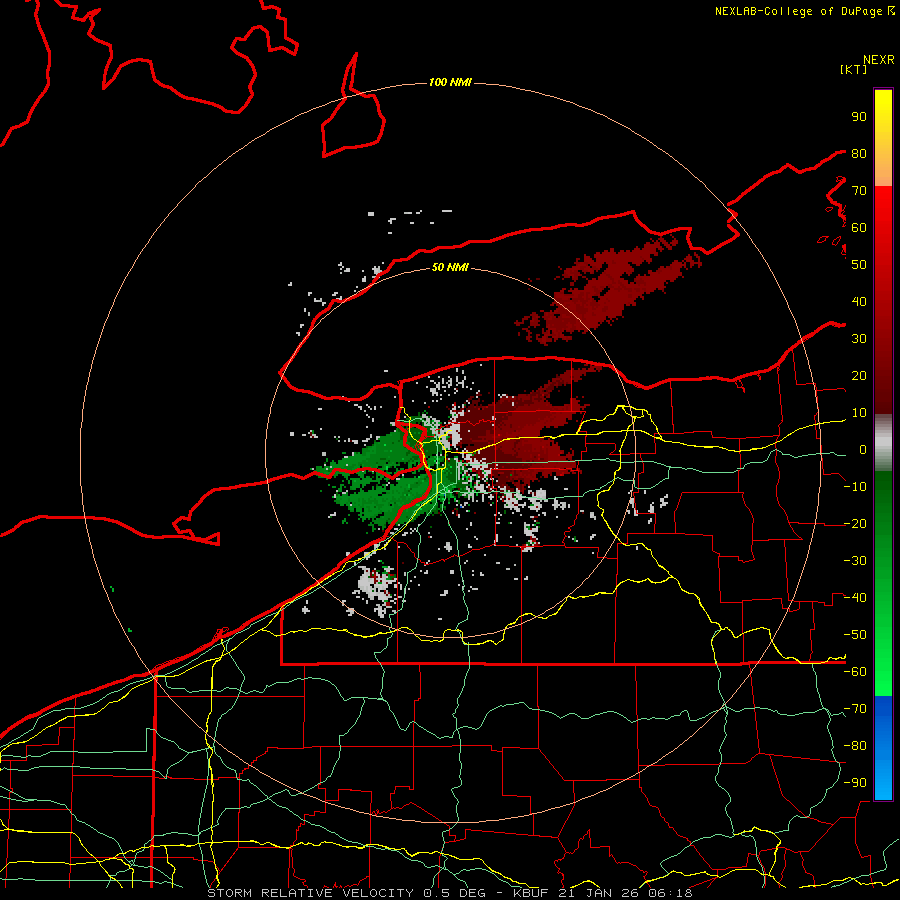Click the KT units label
The image size is (900, 900).
854,69
